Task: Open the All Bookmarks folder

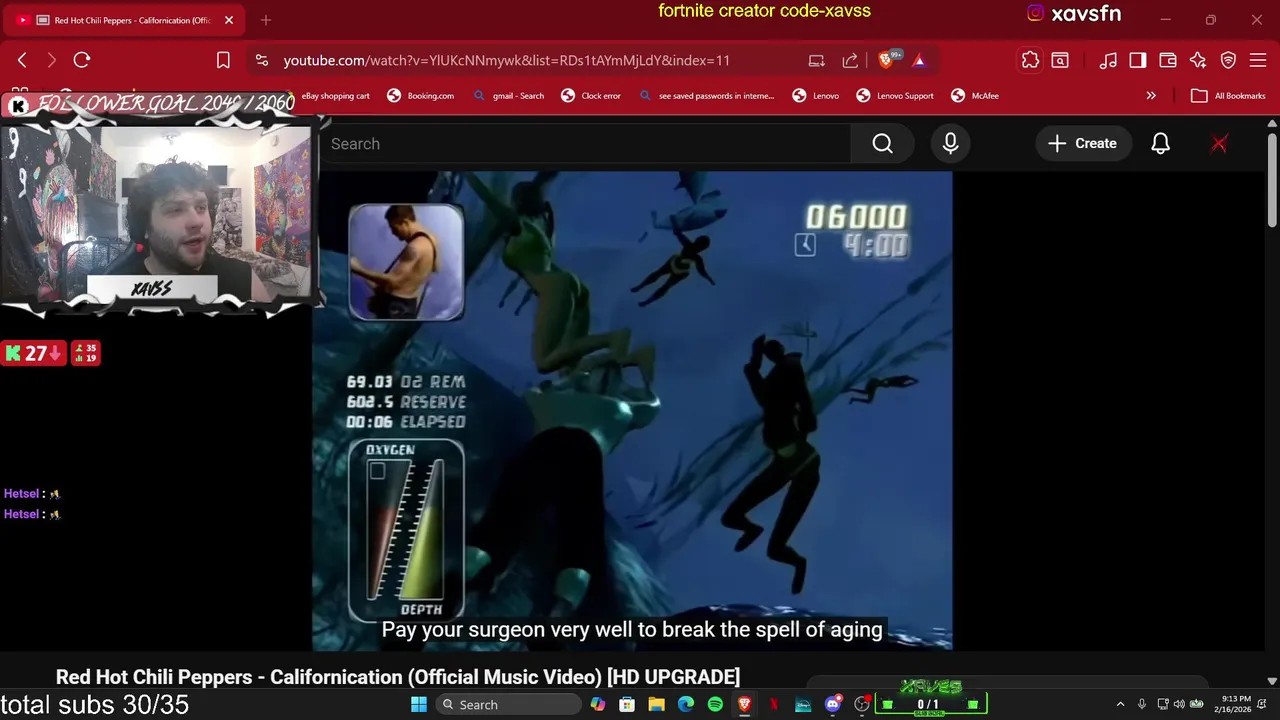Action: click(1228, 96)
